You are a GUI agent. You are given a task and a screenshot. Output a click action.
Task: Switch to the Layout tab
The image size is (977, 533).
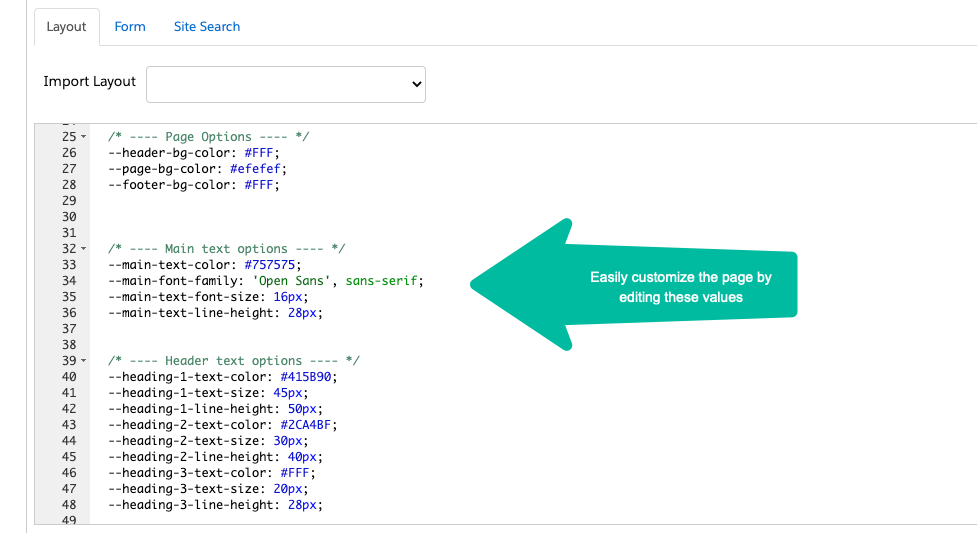(x=67, y=27)
